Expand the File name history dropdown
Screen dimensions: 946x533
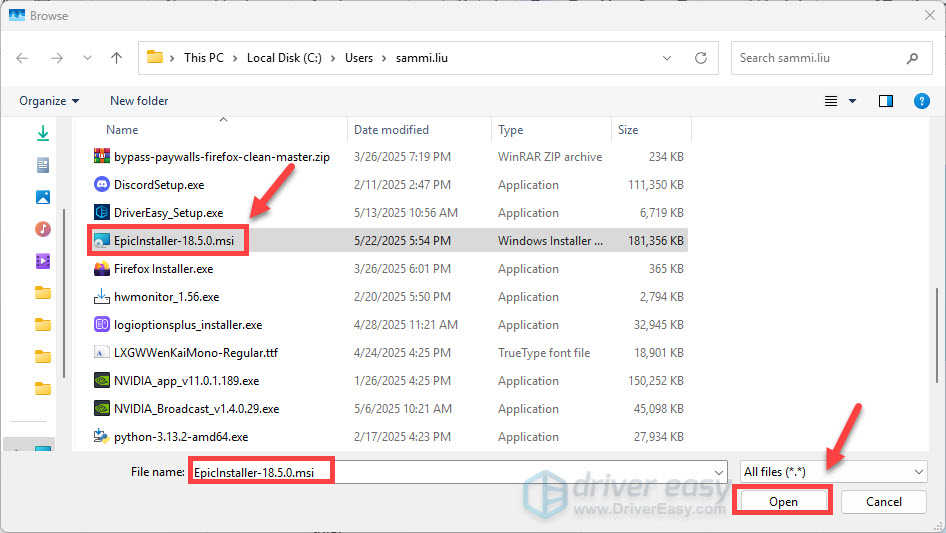point(719,472)
